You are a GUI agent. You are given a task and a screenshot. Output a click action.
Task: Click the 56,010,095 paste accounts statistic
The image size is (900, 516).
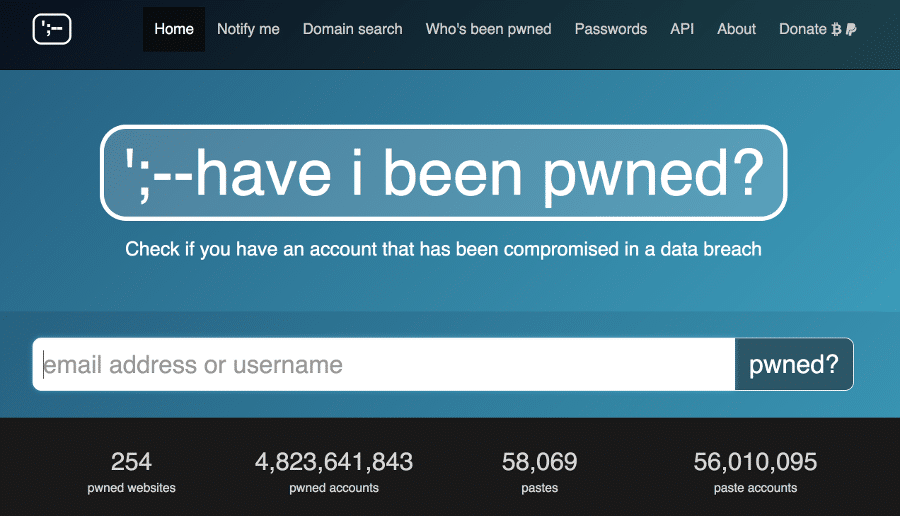(755, 462)
